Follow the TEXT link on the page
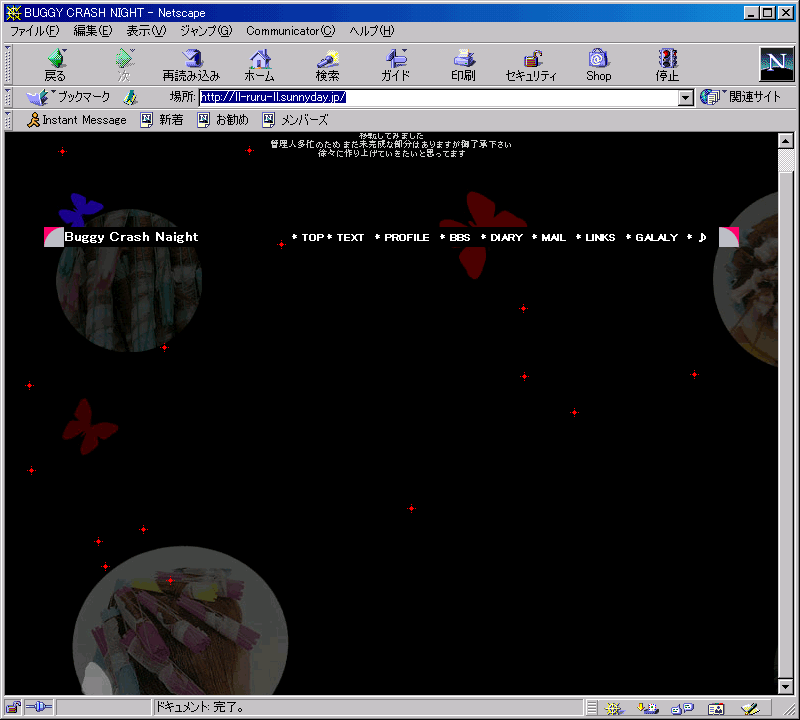Screen dimensions: 800x720 (350, 237)
